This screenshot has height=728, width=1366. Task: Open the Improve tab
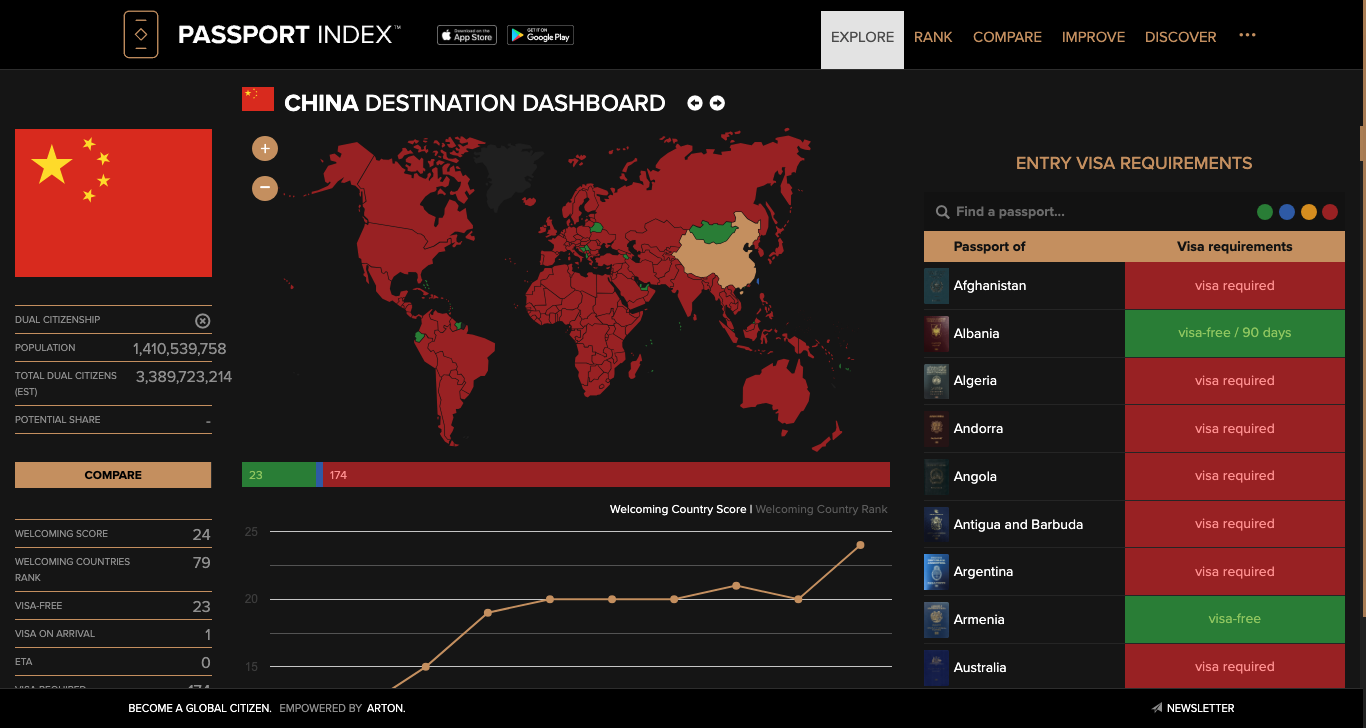tap(1093, 37)
